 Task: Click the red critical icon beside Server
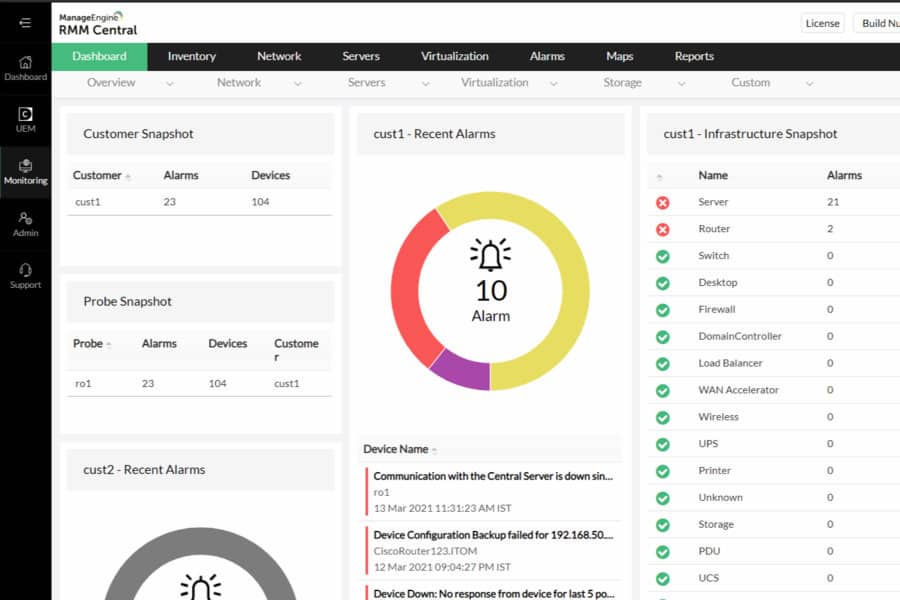662,203
